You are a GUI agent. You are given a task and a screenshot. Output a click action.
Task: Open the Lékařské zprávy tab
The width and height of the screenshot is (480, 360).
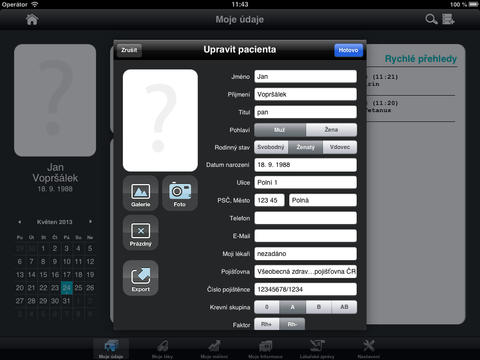317,349
